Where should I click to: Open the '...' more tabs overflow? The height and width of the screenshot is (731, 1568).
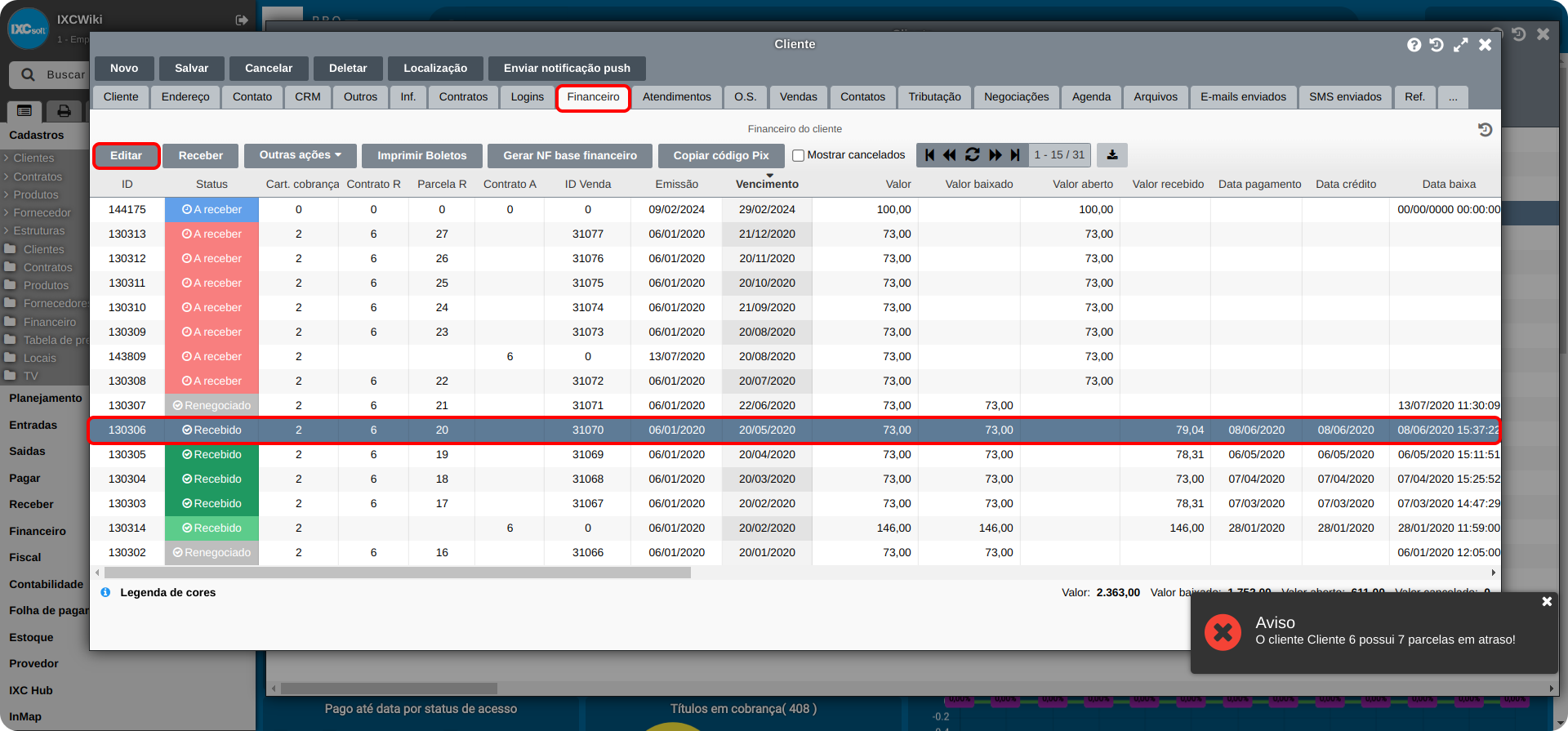1453,96
